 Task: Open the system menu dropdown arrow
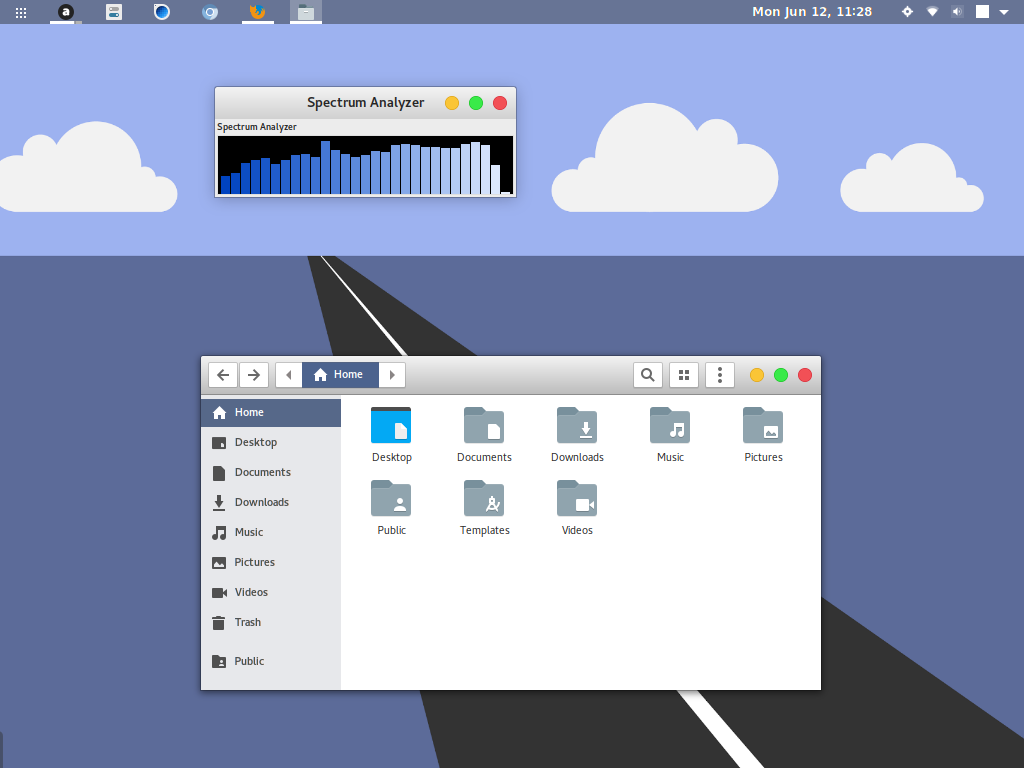tap(1004, 12)
